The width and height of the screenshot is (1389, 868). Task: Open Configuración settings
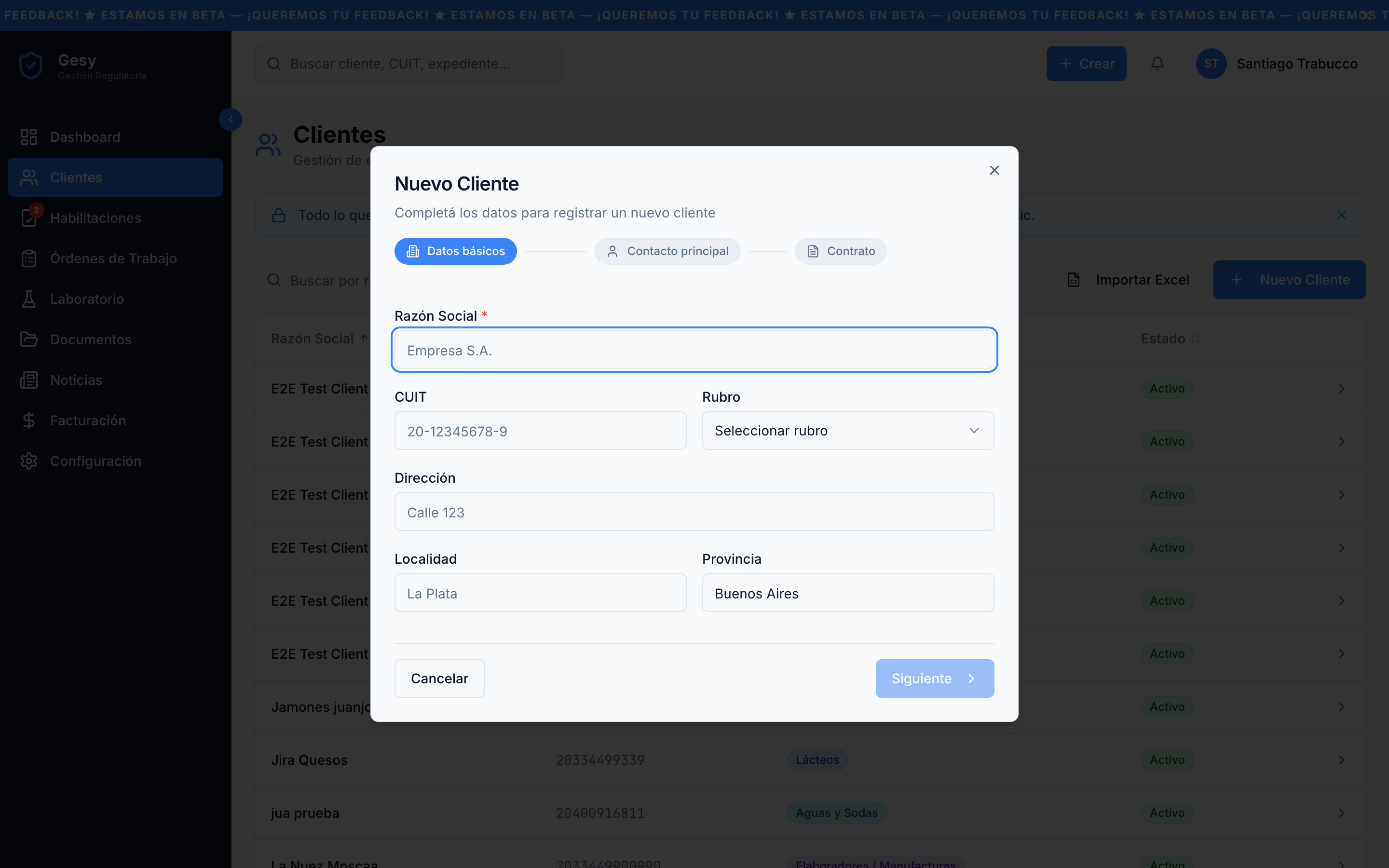point(95,461)
